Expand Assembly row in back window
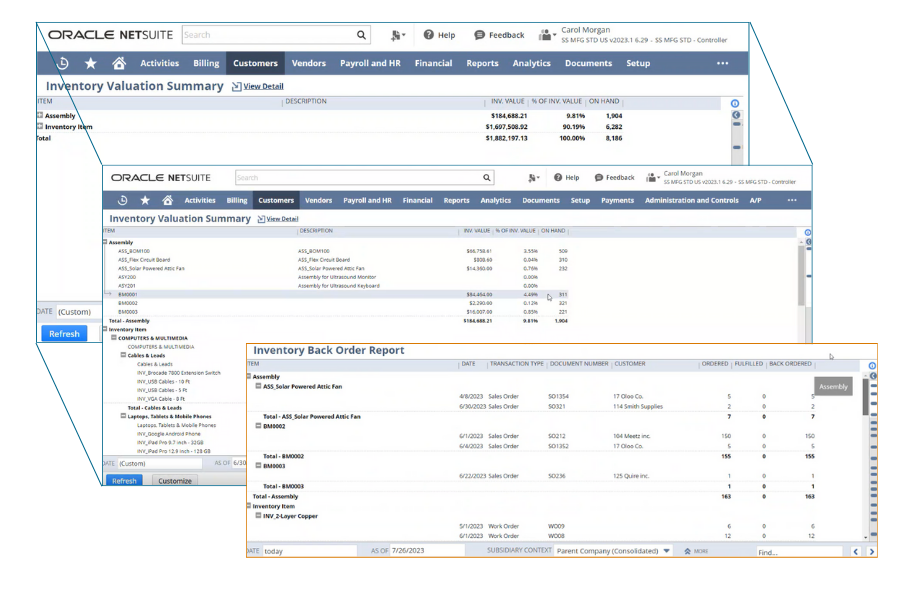Screen dimensions: 900x600 (40, 115)
